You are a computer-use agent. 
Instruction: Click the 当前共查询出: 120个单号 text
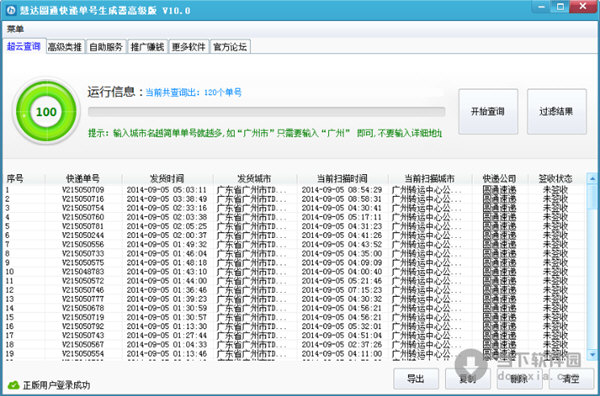pyautogui.click(x=194, y=93)
